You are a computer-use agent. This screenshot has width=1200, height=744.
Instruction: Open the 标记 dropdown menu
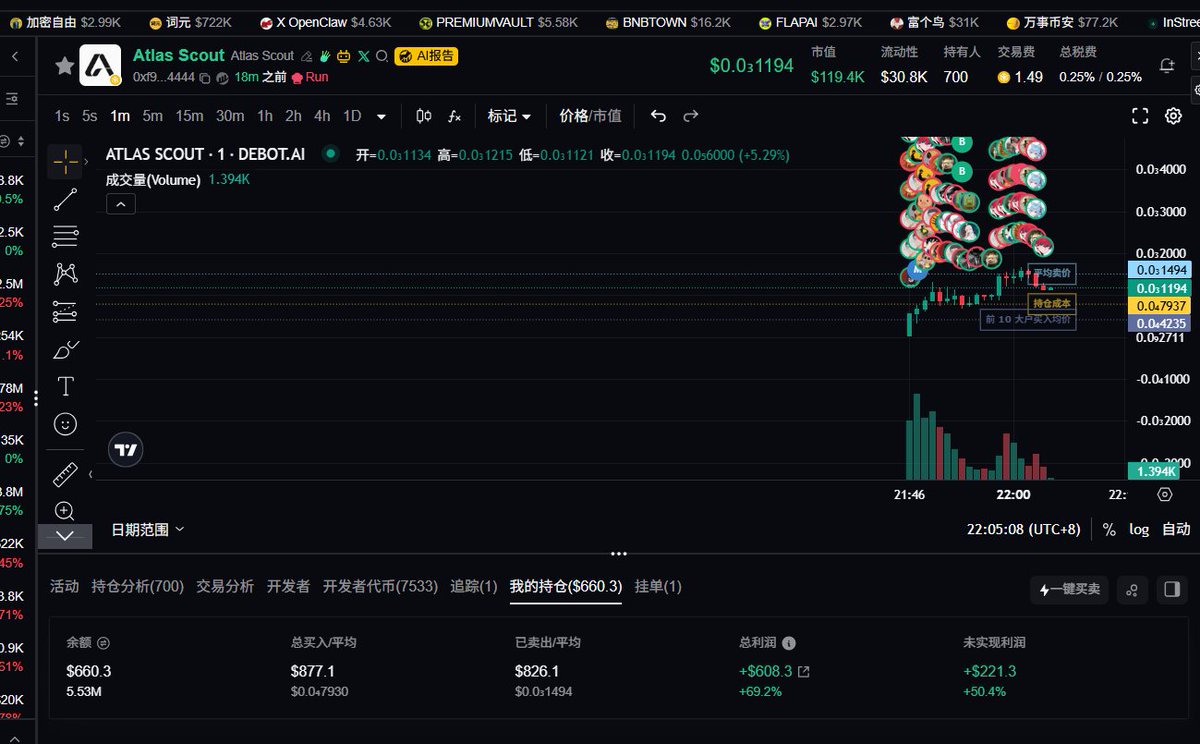pos(508,116)
